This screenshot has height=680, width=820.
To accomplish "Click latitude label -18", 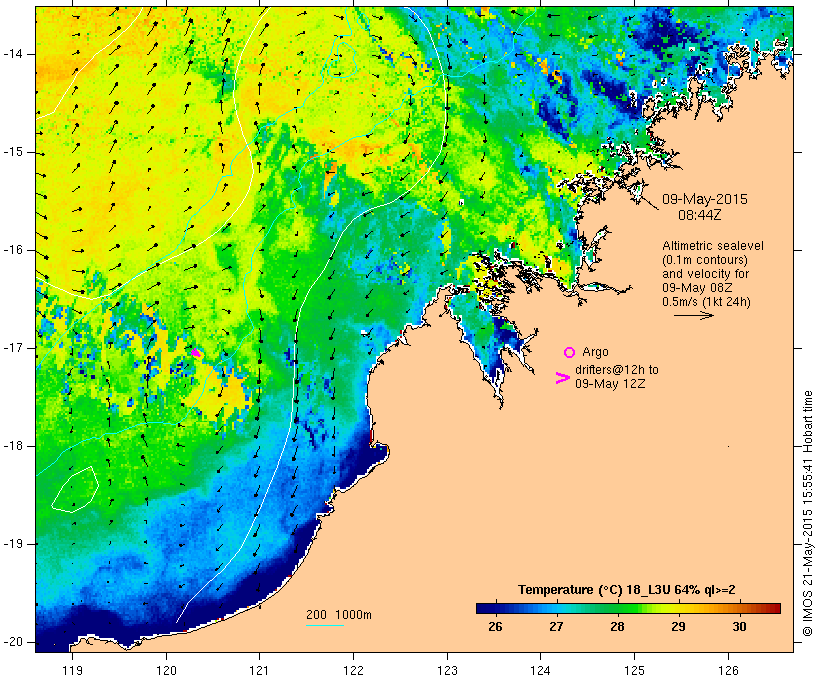I will pos(13,446).
